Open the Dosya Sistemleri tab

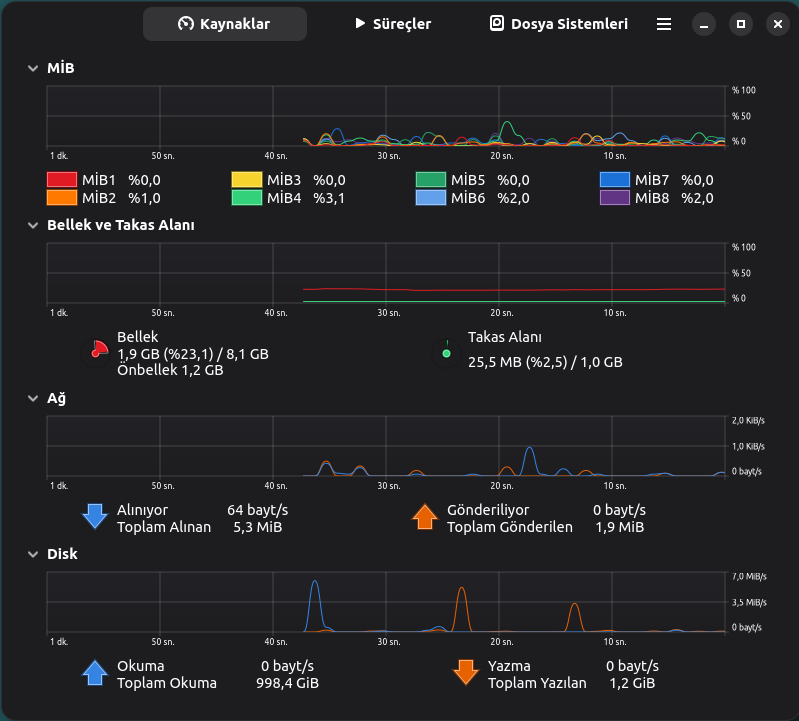[x=558, y=24]
